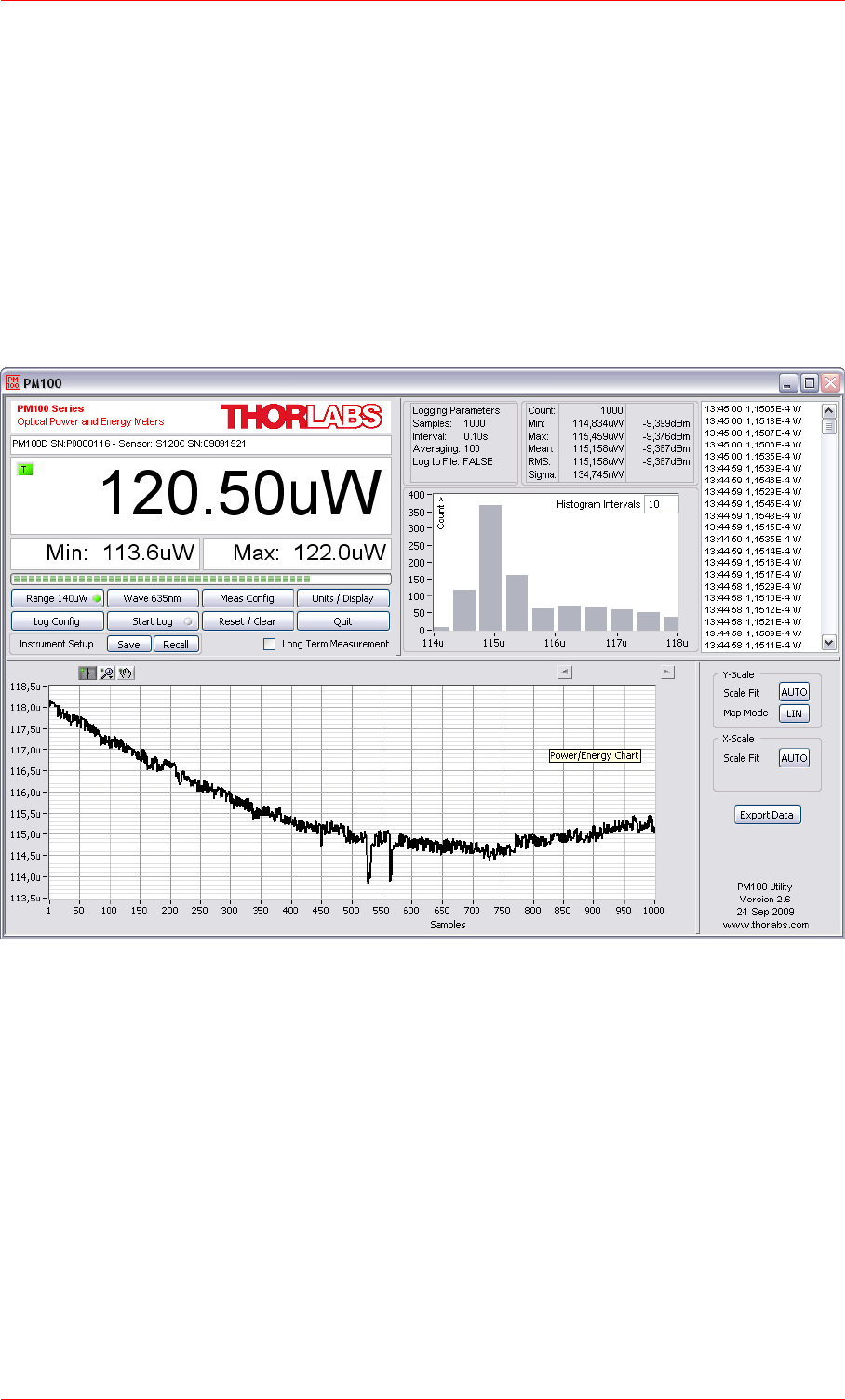
Task: Select log entry 13:44:58 1,1511E-4 W
Action: (x=753, y=645)
